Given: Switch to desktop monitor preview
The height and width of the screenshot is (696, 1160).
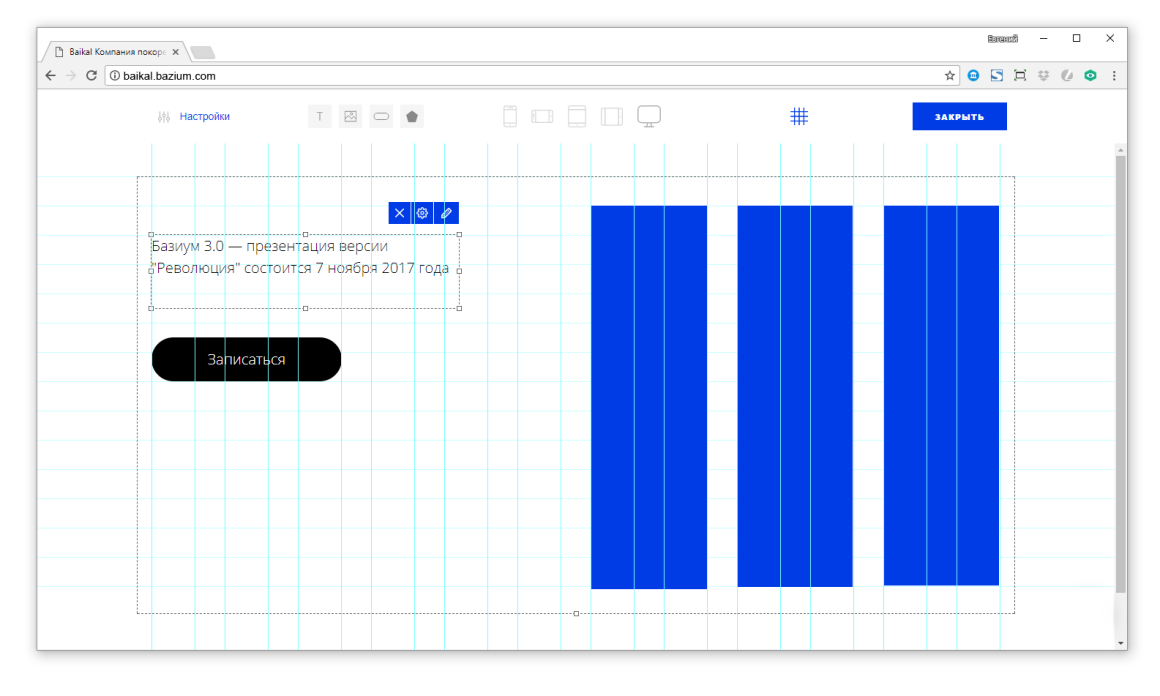Looking at the screenshot, I should (x=649, y=116).
